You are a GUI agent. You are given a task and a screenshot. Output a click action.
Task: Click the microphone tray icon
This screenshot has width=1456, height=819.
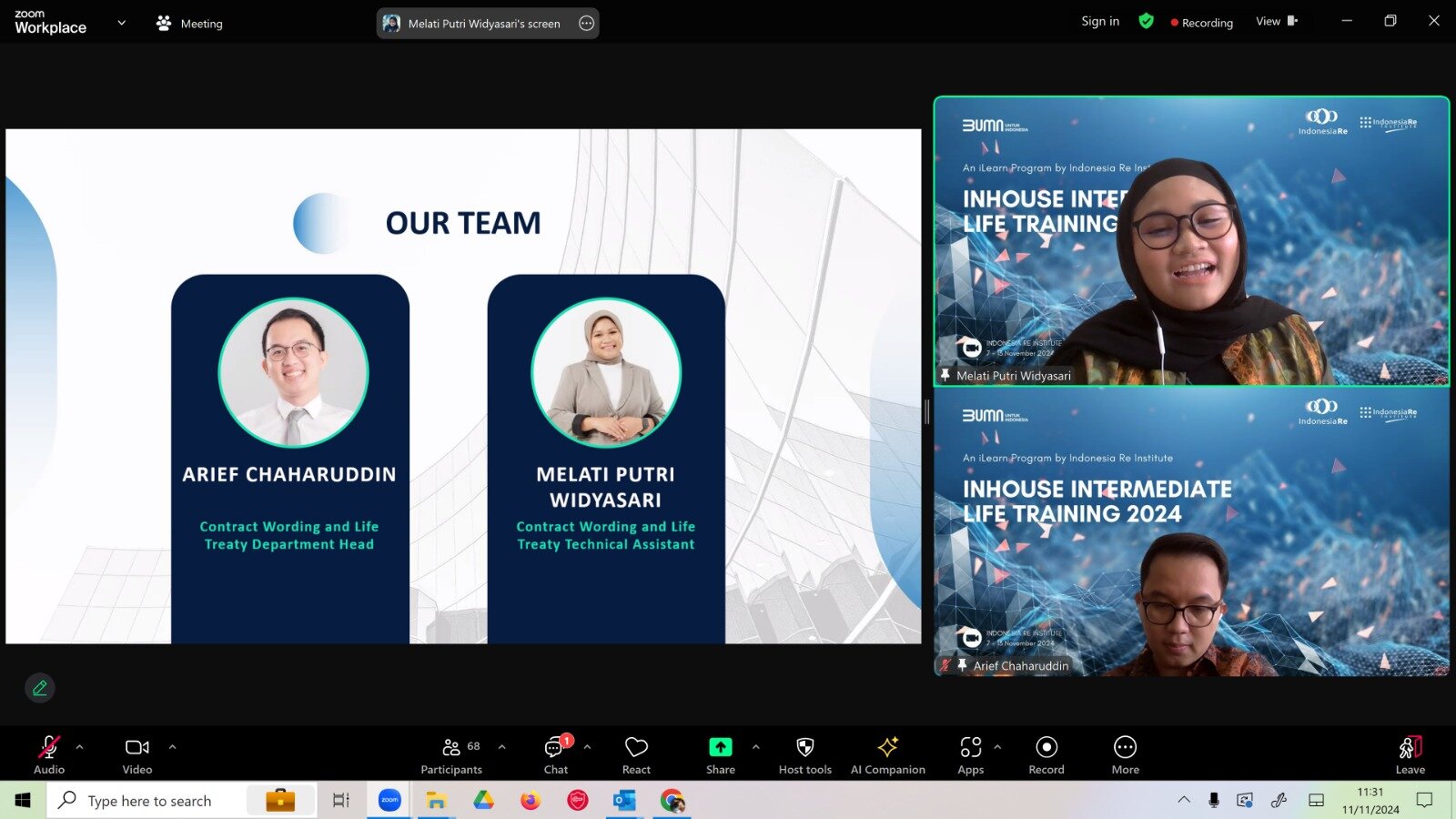point(1214,800)
